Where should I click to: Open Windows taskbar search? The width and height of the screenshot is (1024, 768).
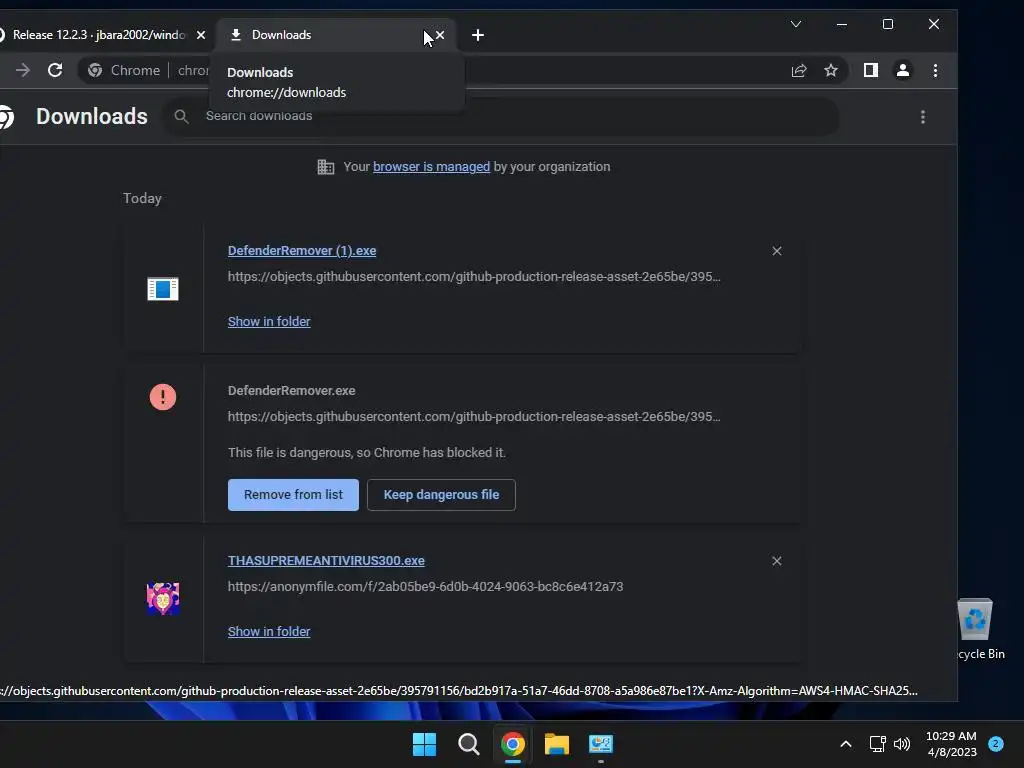tap(468, 744)
